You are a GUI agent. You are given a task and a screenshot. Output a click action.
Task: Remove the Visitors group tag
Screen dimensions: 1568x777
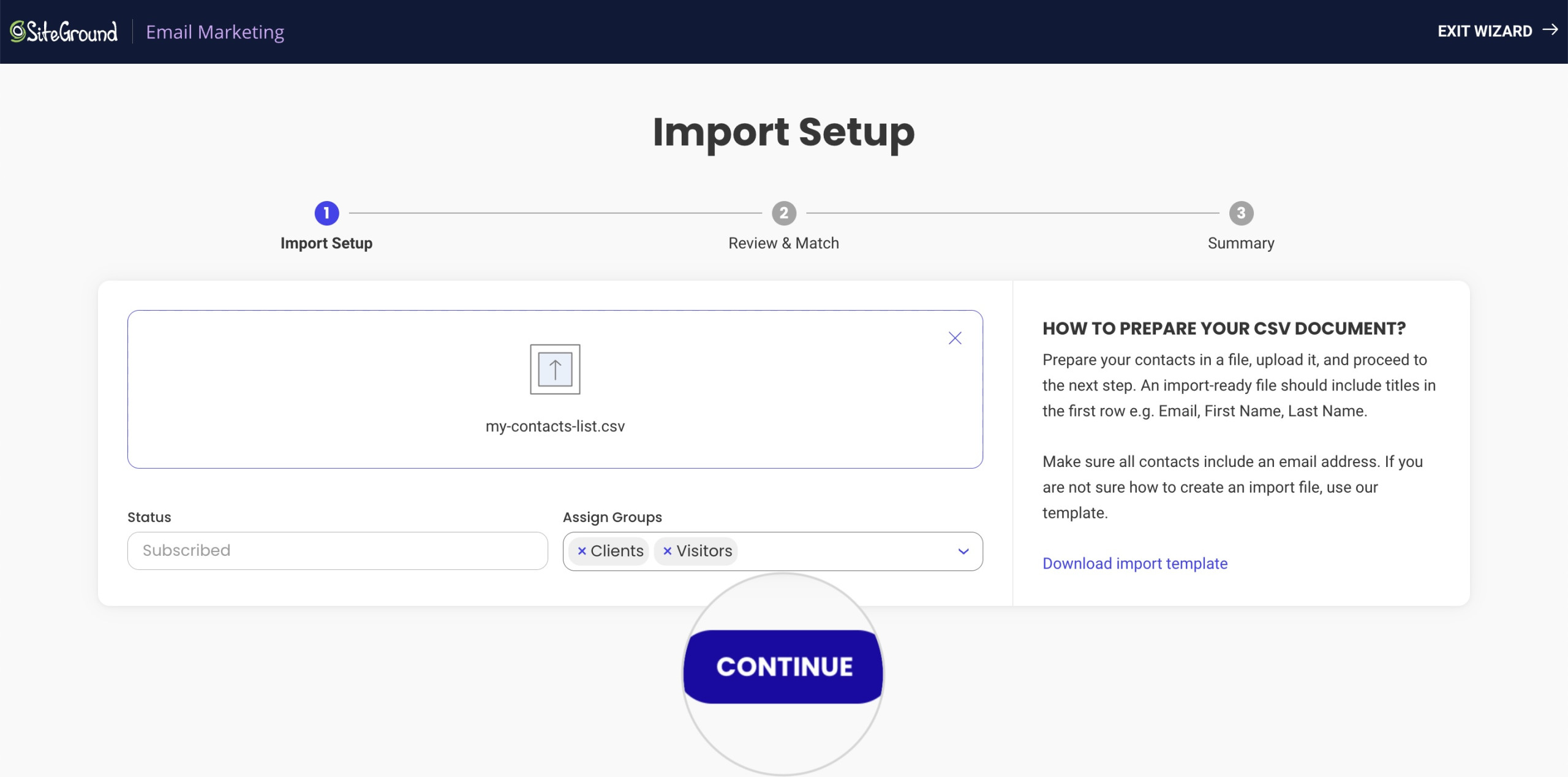(668, 551)
